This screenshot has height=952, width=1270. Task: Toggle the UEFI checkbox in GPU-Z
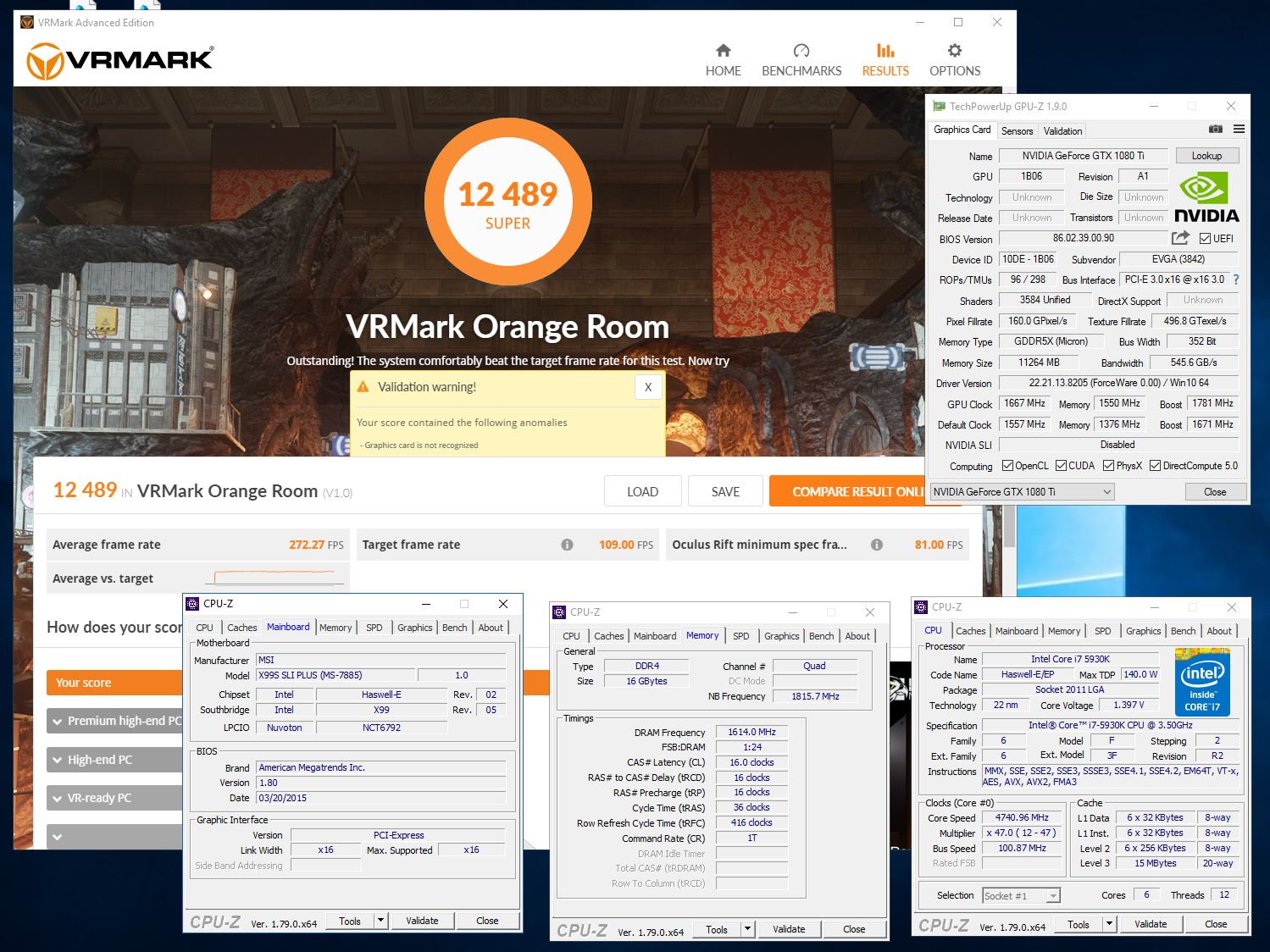click(x=1205, y=239)
